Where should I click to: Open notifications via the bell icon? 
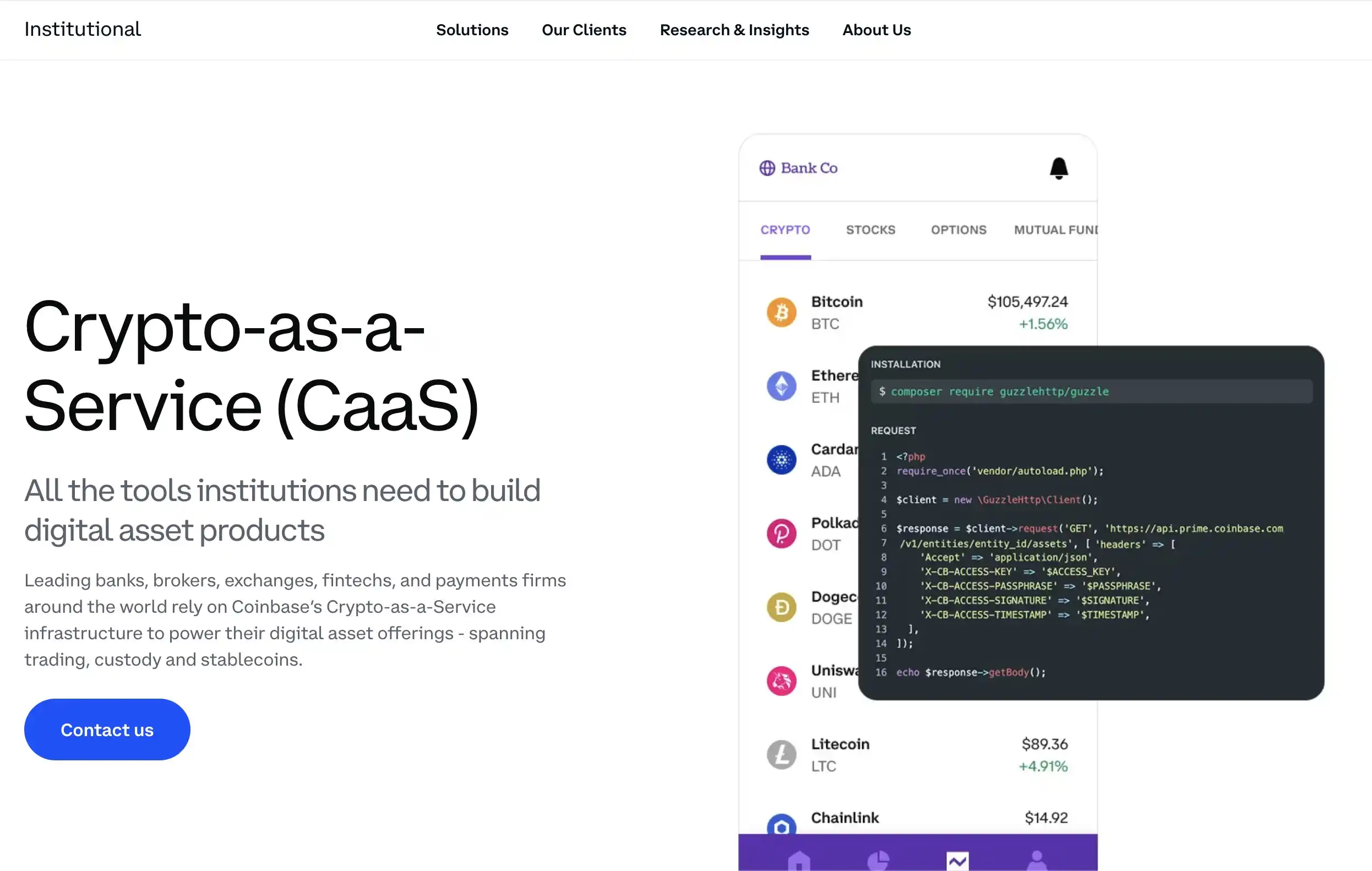point(1059,168)
